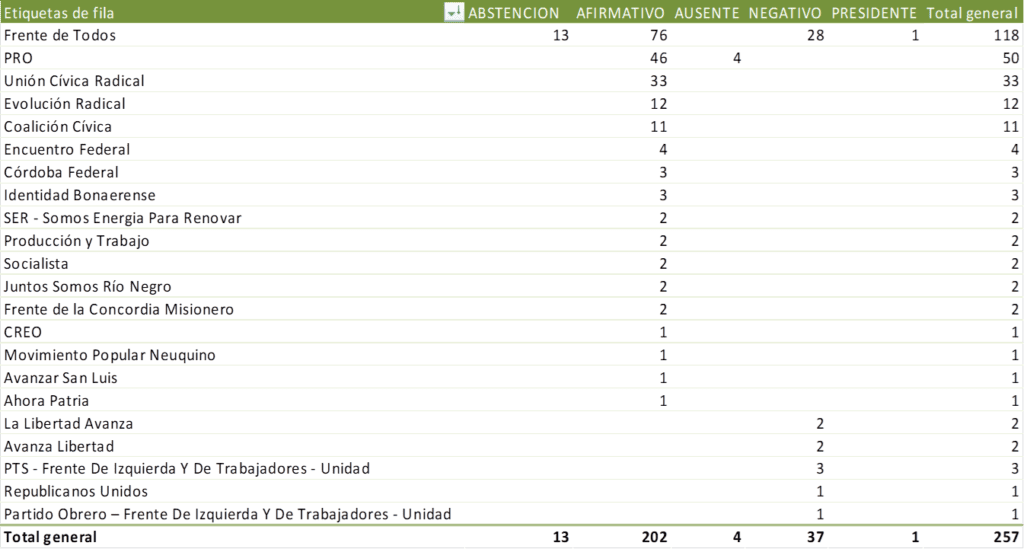Open the Etiquetas de fila sort filter dropdown
Viewport: 1024px width, 549px height.
(454, 12)
